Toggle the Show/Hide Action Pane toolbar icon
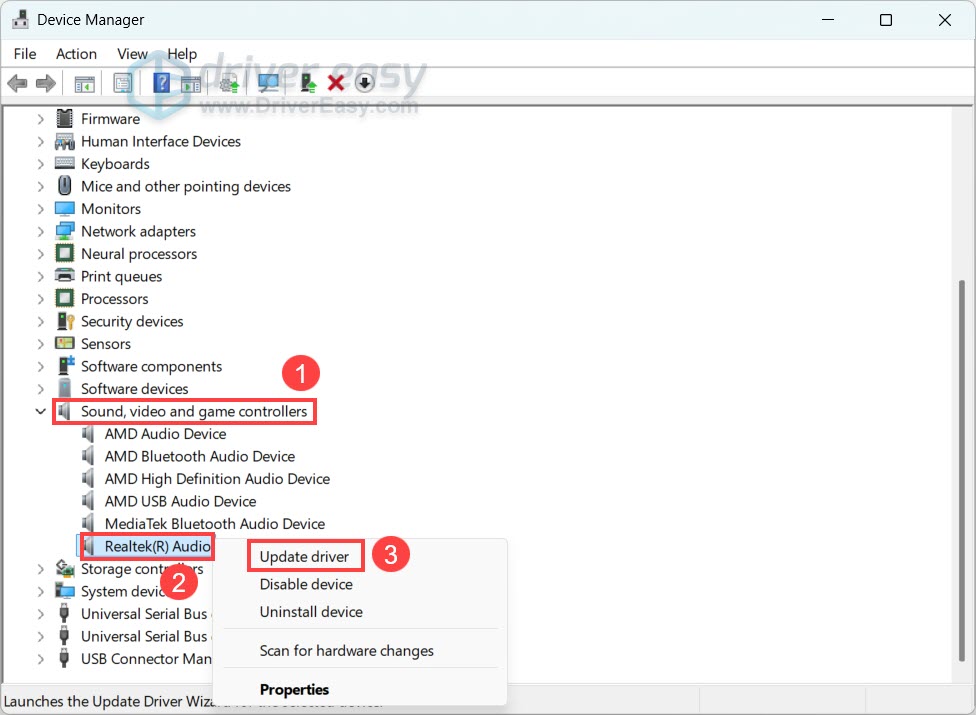The width and height of the screenshot is (976, 715). (x=190, y=83)
